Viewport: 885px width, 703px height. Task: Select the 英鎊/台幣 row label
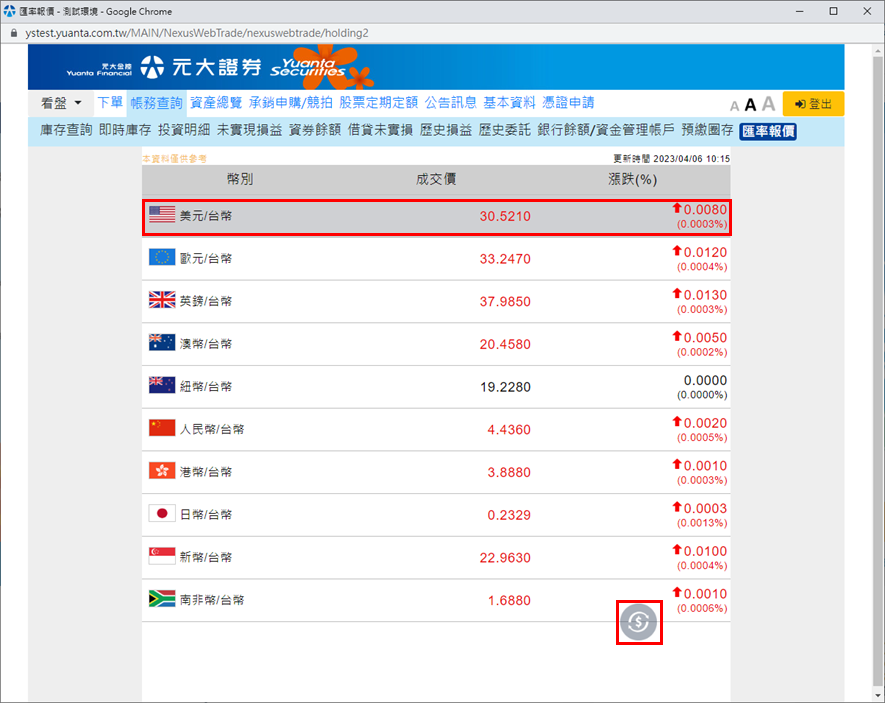206,301
